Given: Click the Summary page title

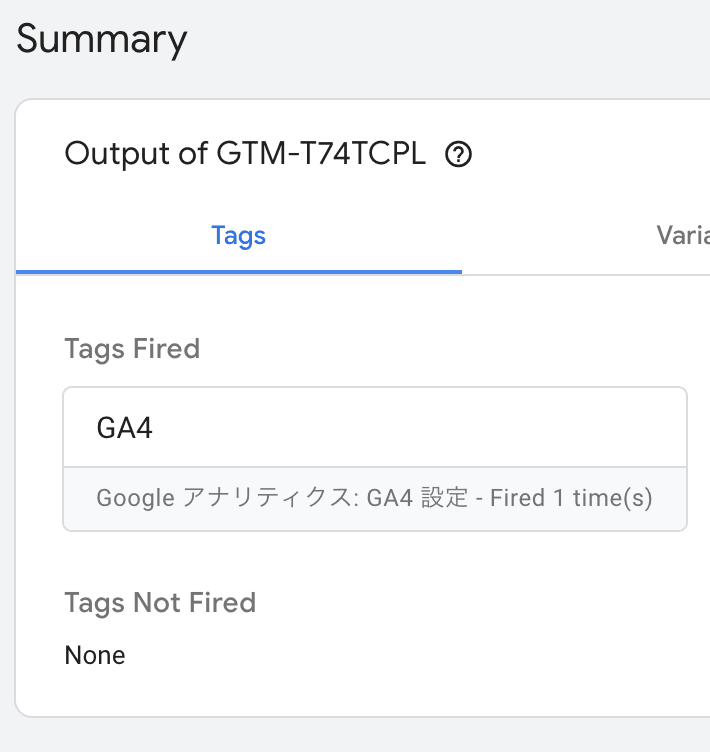Looking at the screenshot, I should point(102,39).
